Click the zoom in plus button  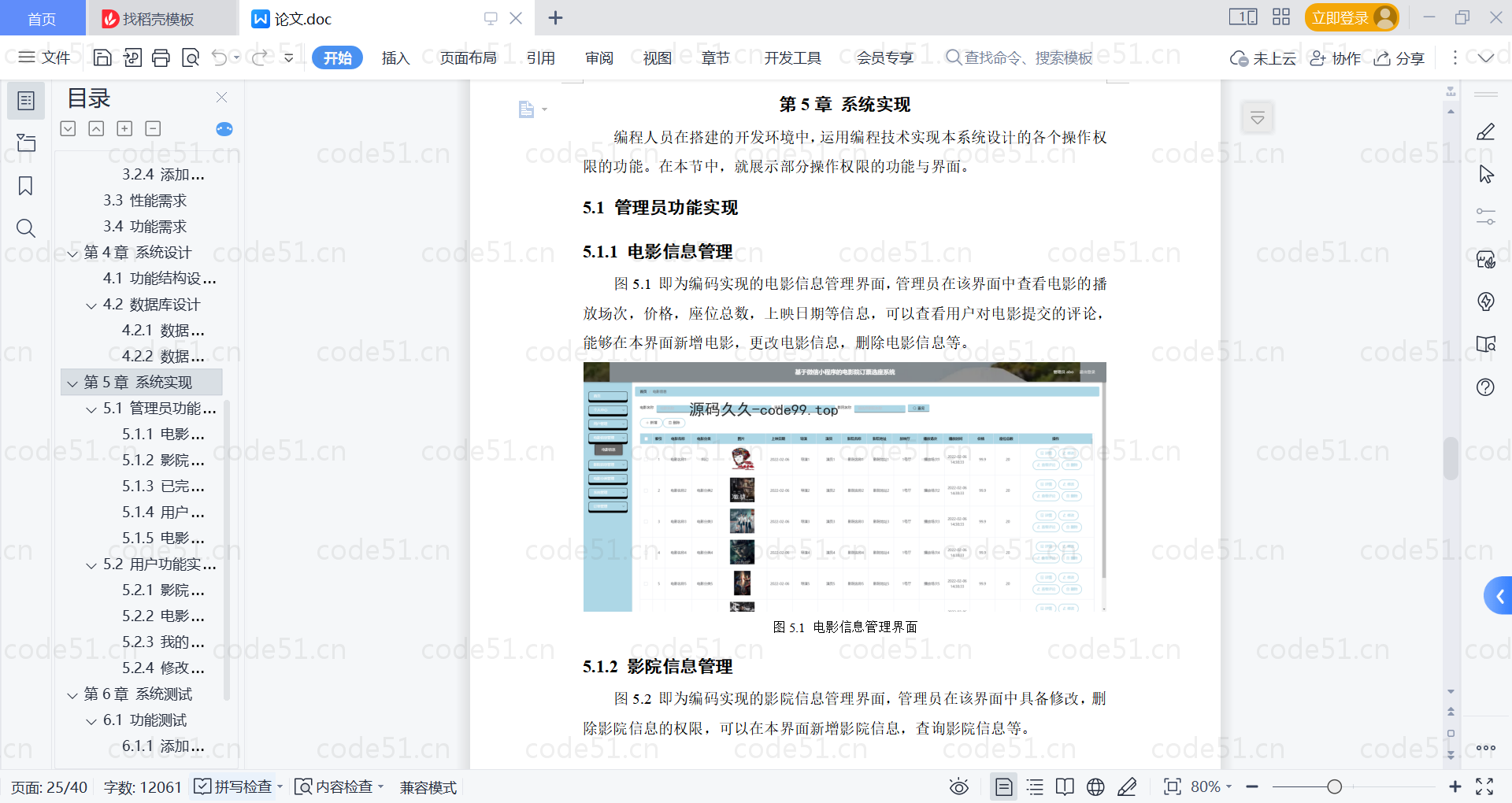coord(1455,786)
